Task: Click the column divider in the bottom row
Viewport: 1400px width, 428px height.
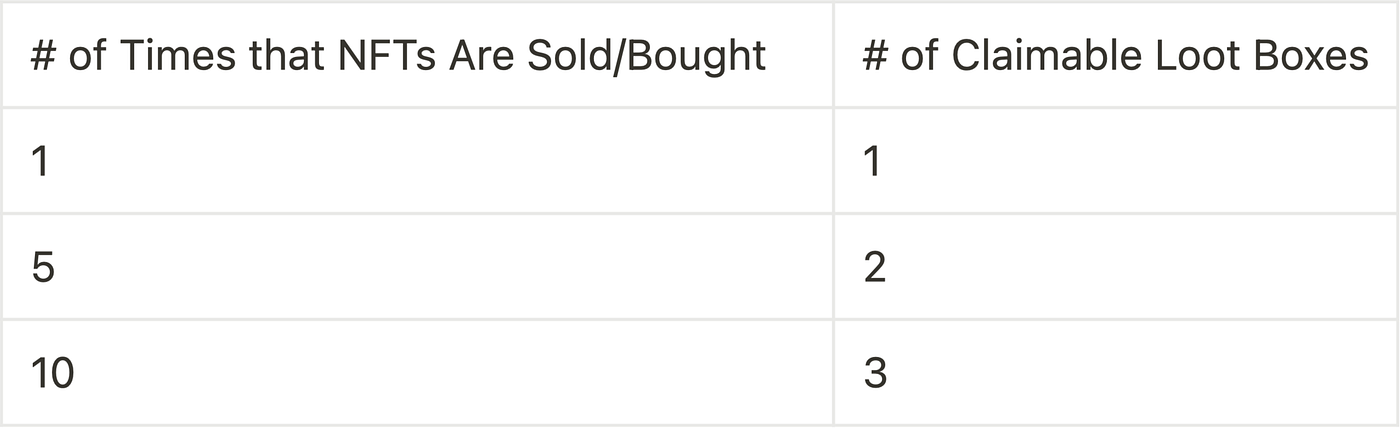Action: click(833, 373)
